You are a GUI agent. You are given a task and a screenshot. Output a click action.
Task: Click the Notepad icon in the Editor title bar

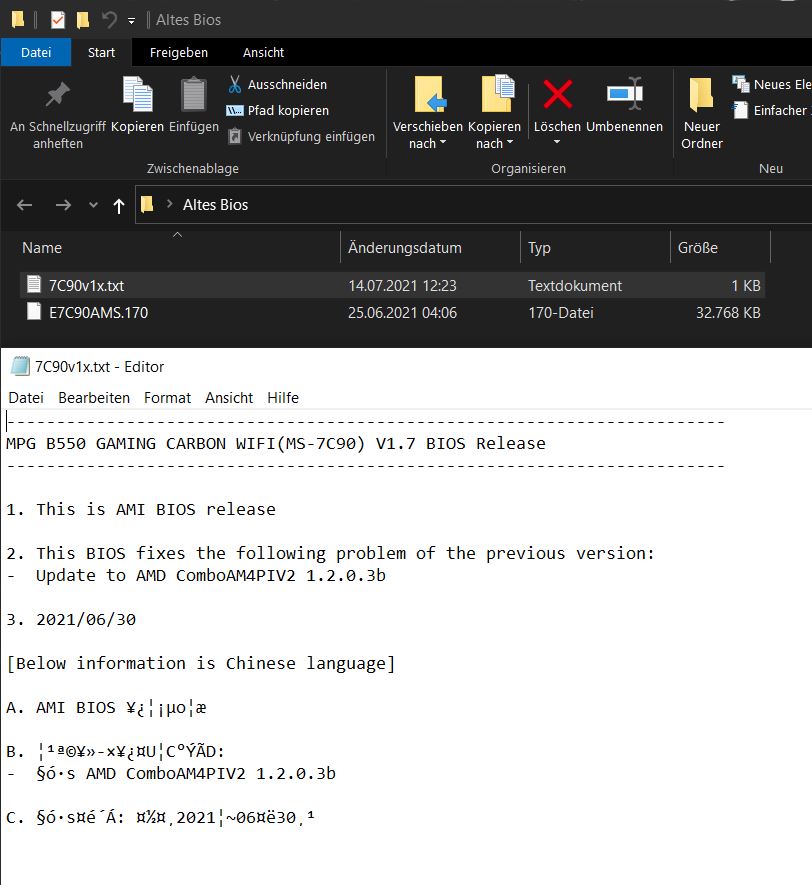(x=20, y=367)
